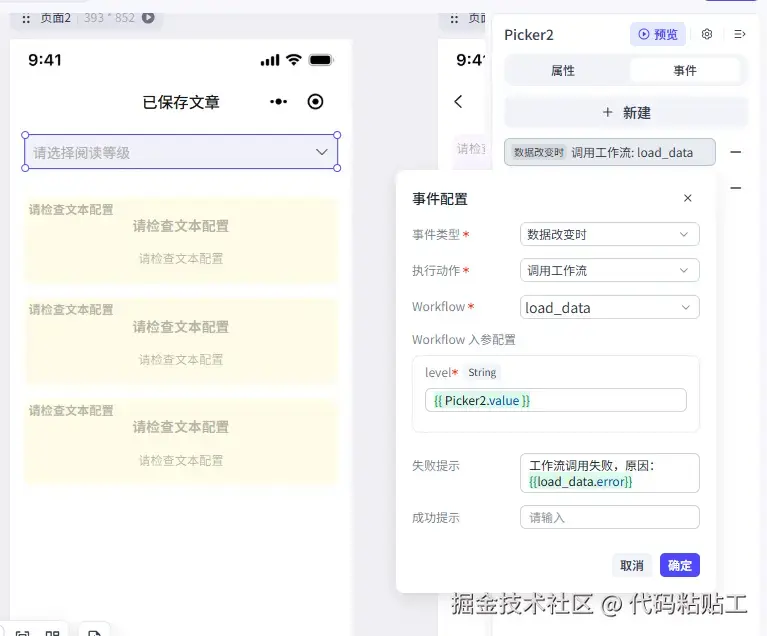Click the 已保存文章 page title

tap(181, 102)
